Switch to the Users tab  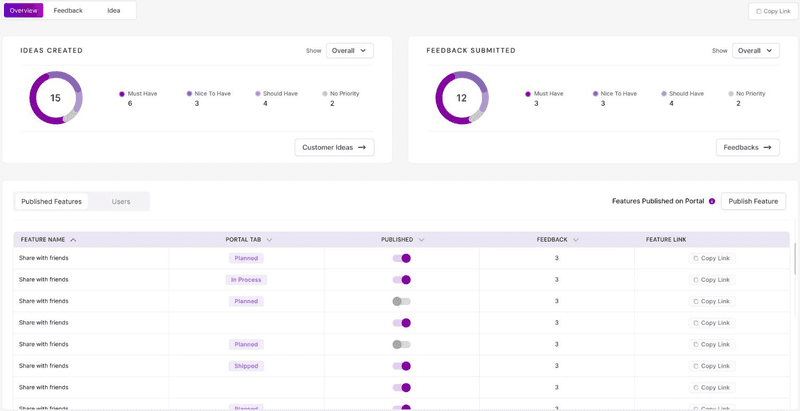(121, 201)
